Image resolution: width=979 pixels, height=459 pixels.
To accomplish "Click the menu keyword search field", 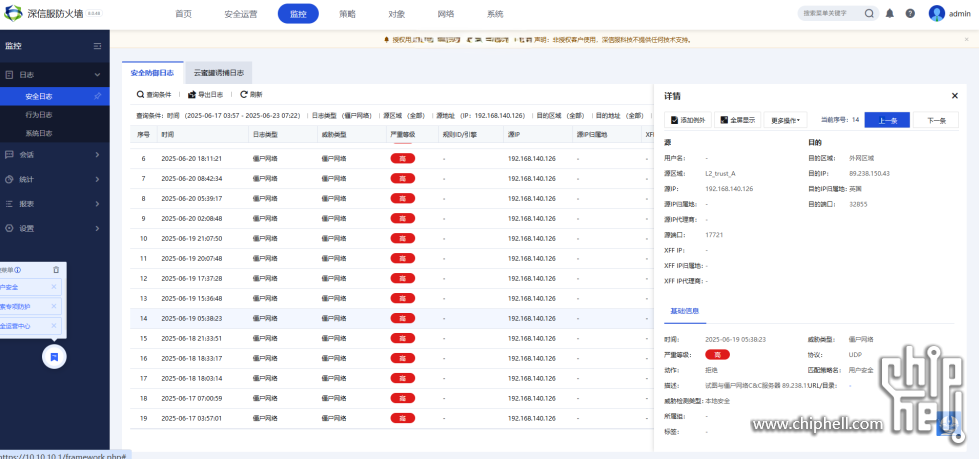I will tap(833, 14).
